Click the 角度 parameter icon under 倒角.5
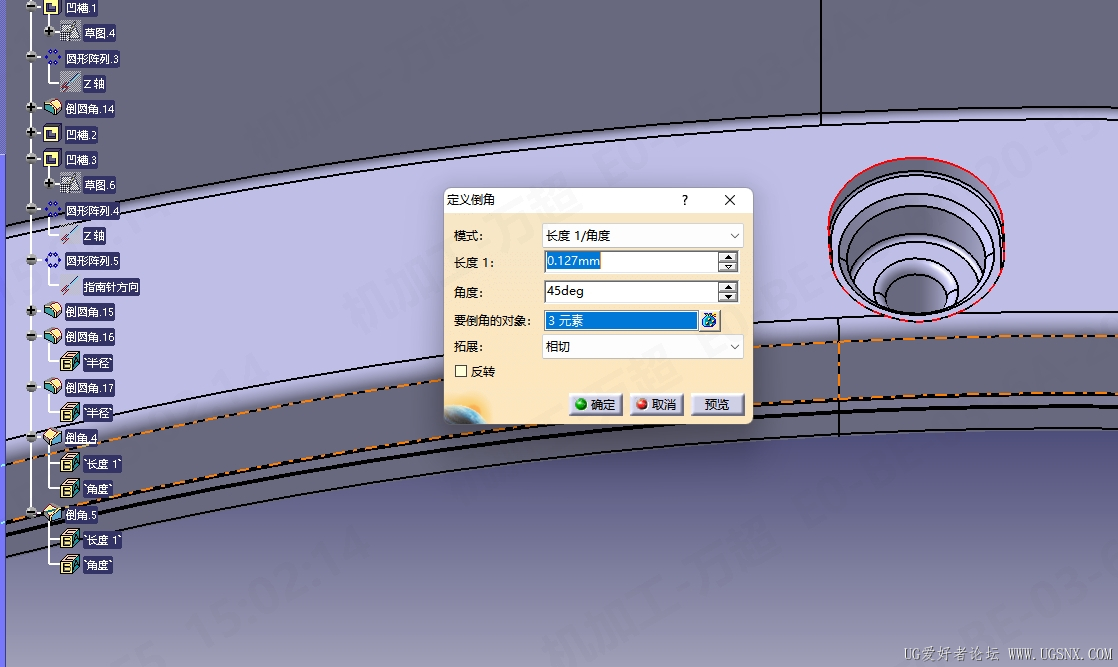Screen dimensions: 1118x667 [70, 565]
